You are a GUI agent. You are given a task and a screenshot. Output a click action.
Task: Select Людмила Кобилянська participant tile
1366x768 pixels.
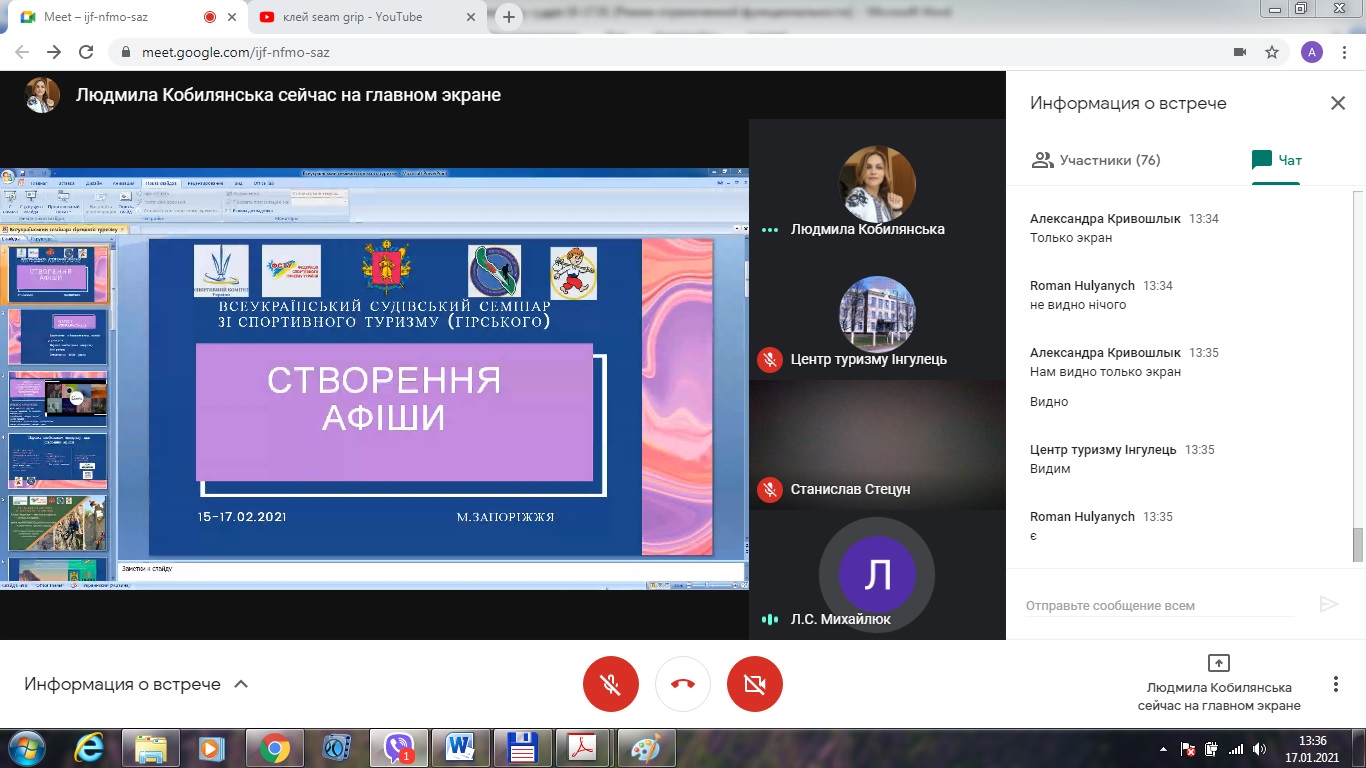(877, 184)
